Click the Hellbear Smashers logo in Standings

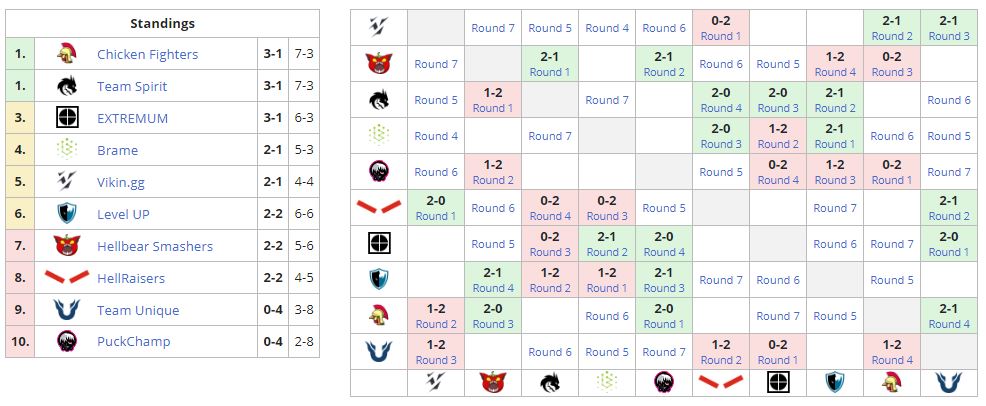coord(67,246)
